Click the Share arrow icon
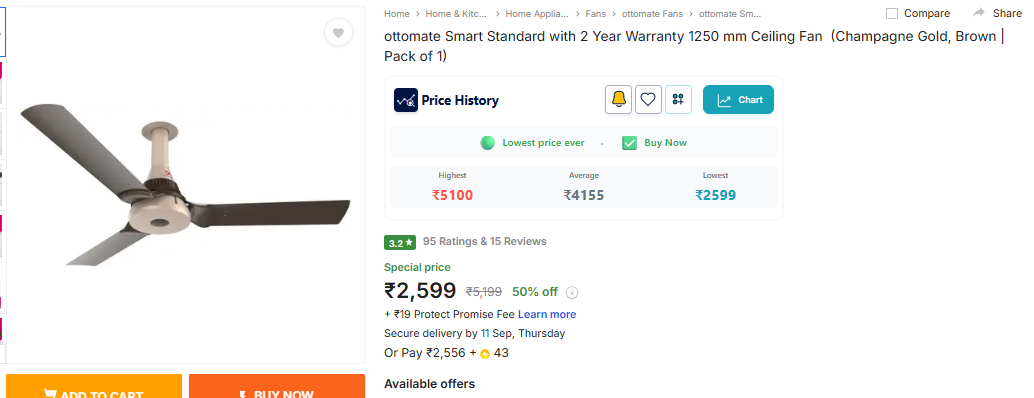This screenshot has height=398, width=1034. pos(979,13)
